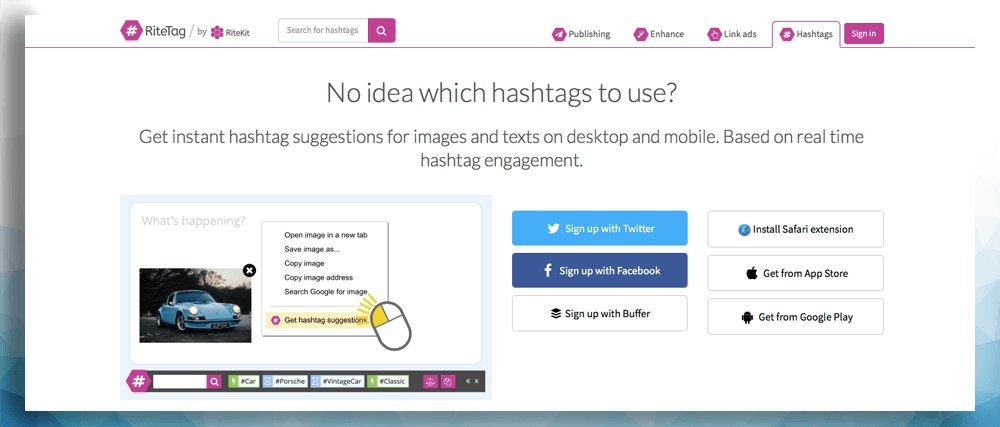1000x427 pixels.
Task: Click the Link ads hexagon icon
Action: pyautogui.click(x=714, y=34)
